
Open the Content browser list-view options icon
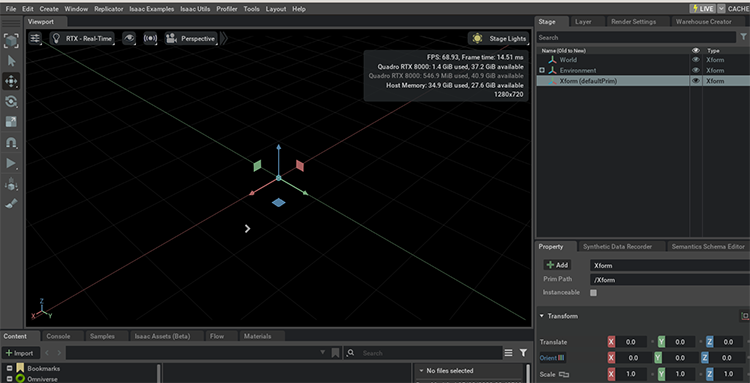click(x=508, y=353)
